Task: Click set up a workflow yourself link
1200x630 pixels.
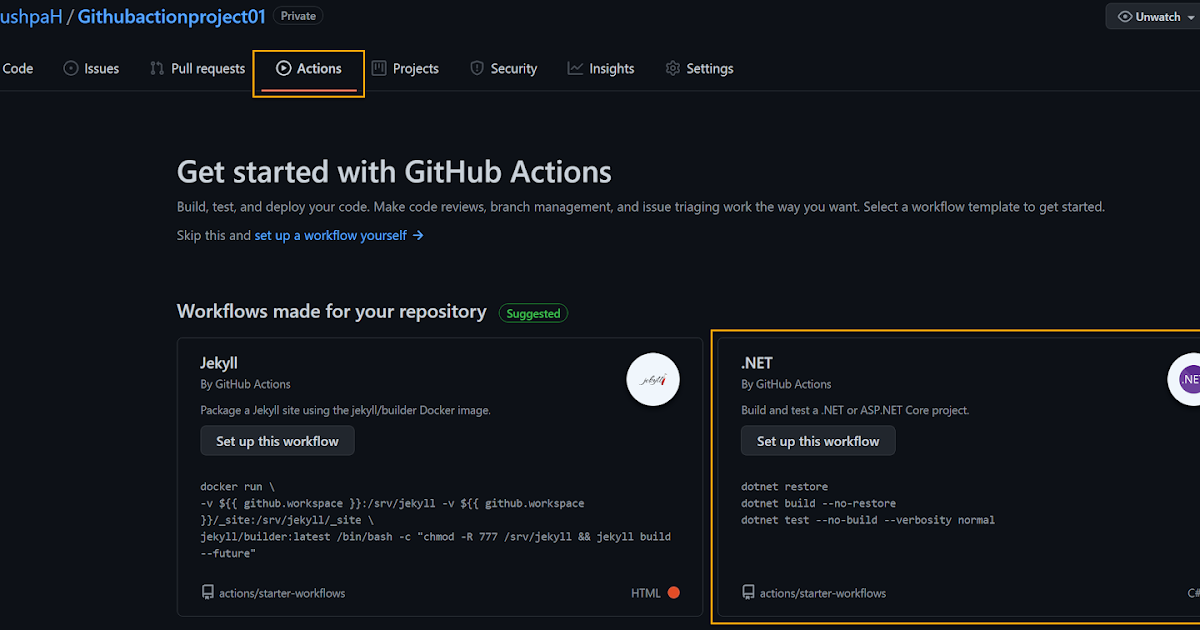Action: tap(329, 235)
